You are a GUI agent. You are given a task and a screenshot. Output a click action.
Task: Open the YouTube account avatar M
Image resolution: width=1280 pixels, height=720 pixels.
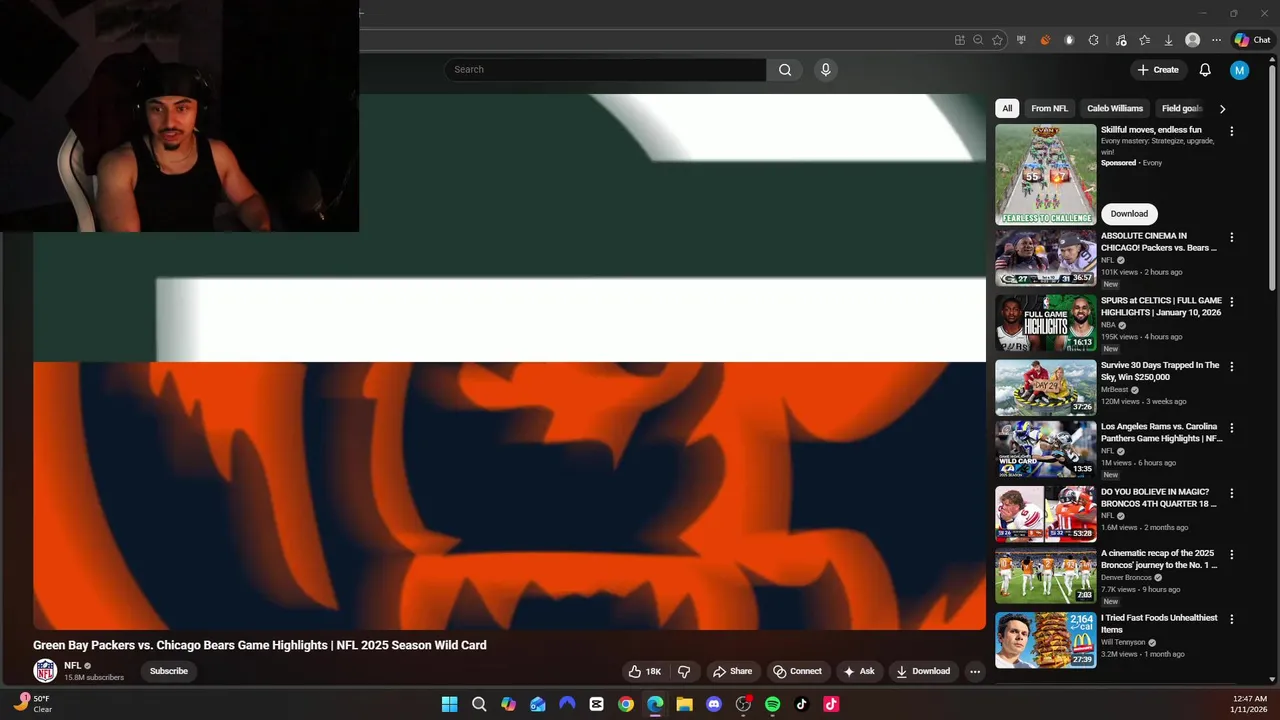coord(1240,70)
